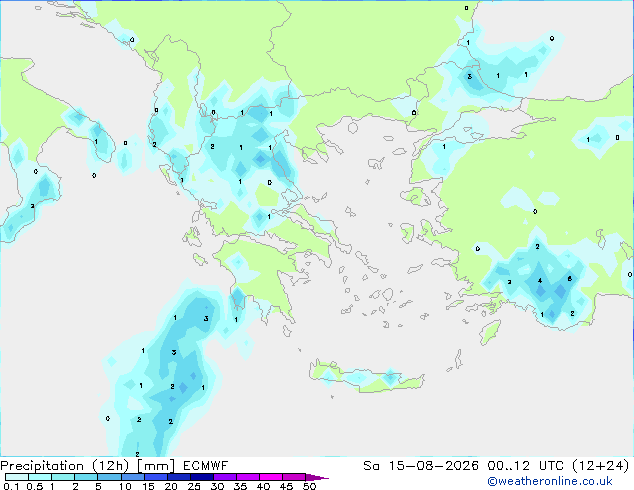Image resolution: width=634 pixels, height=490 pixels.
Task: Click the precipitation value '4' over southwest Turkey
Action: [540, 281]
